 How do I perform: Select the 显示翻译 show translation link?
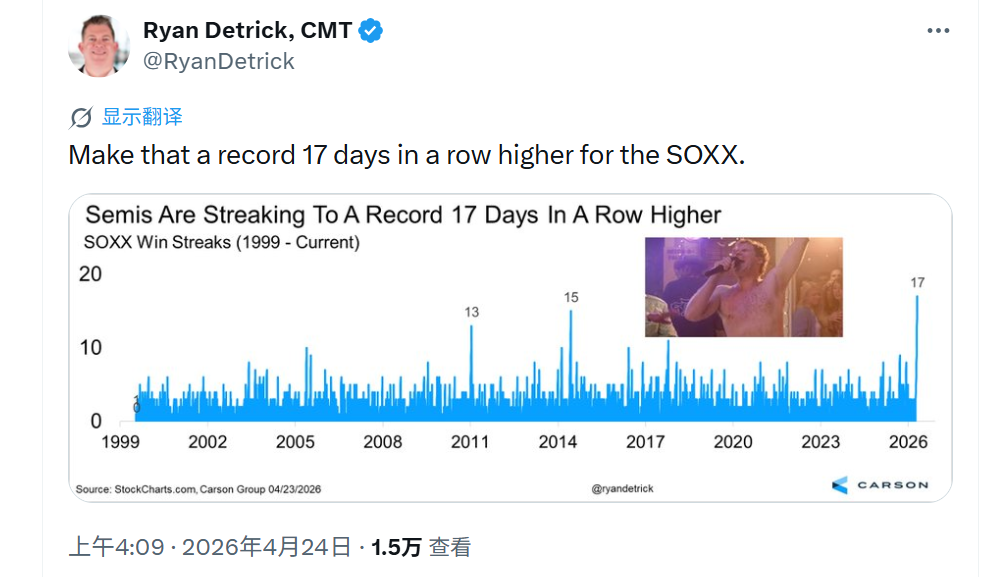tap(142, 117)
